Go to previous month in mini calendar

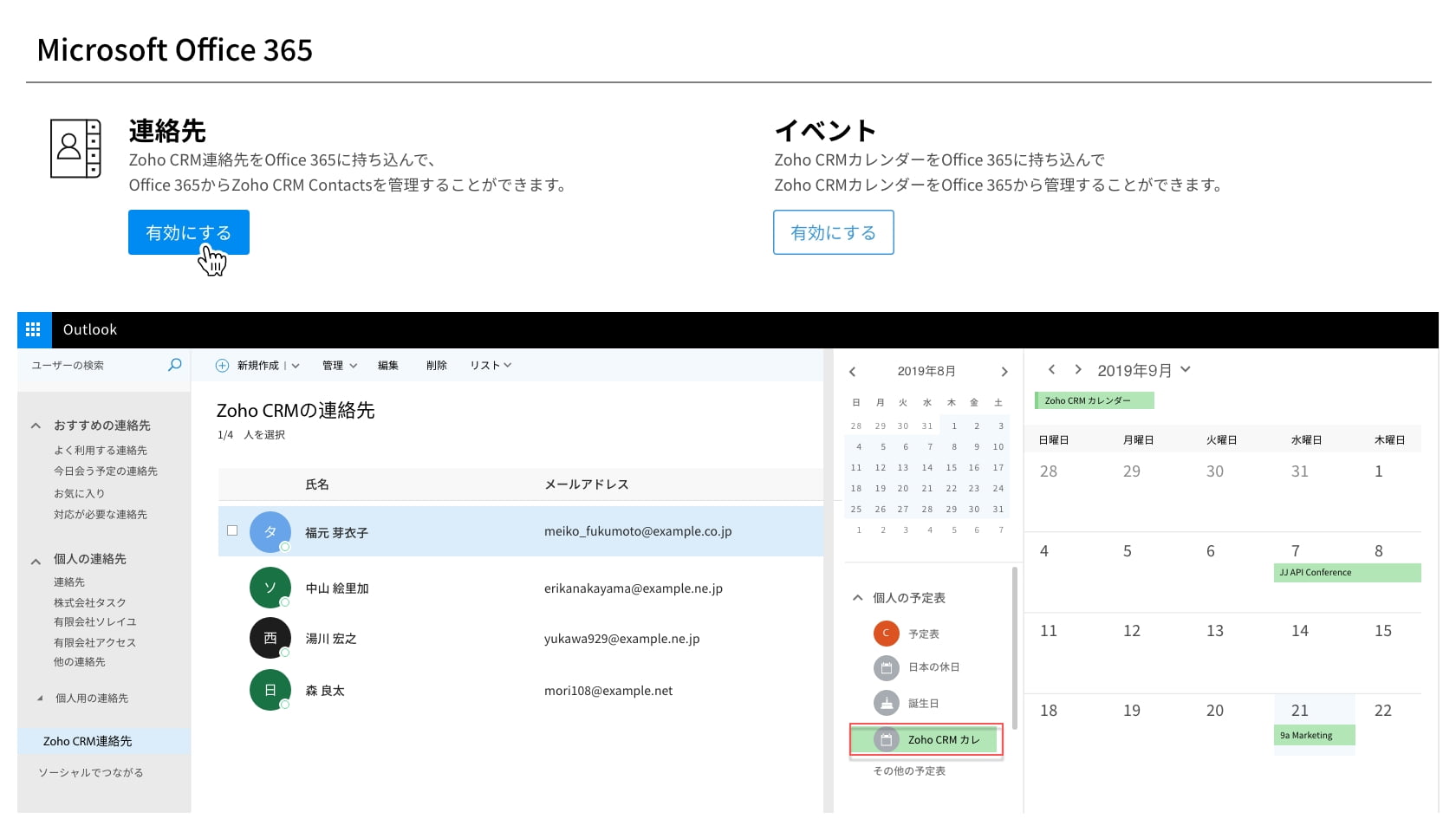(853, 372)
